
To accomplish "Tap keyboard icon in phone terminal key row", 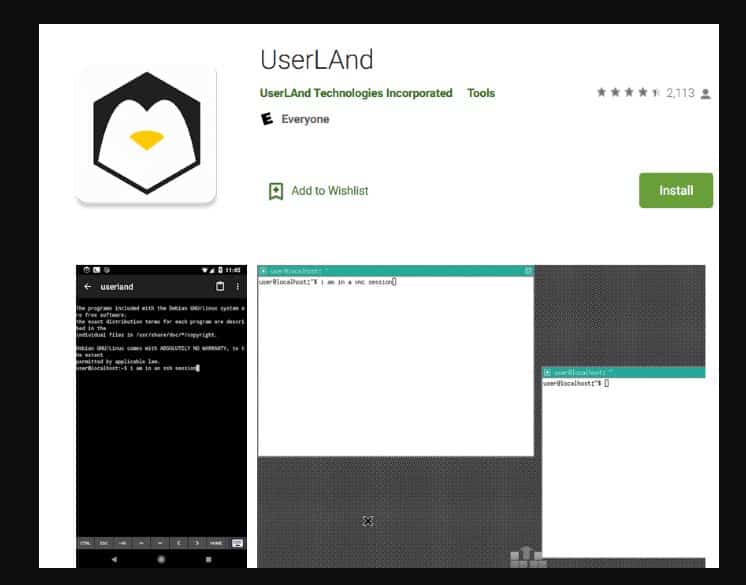I will point(237,543).
